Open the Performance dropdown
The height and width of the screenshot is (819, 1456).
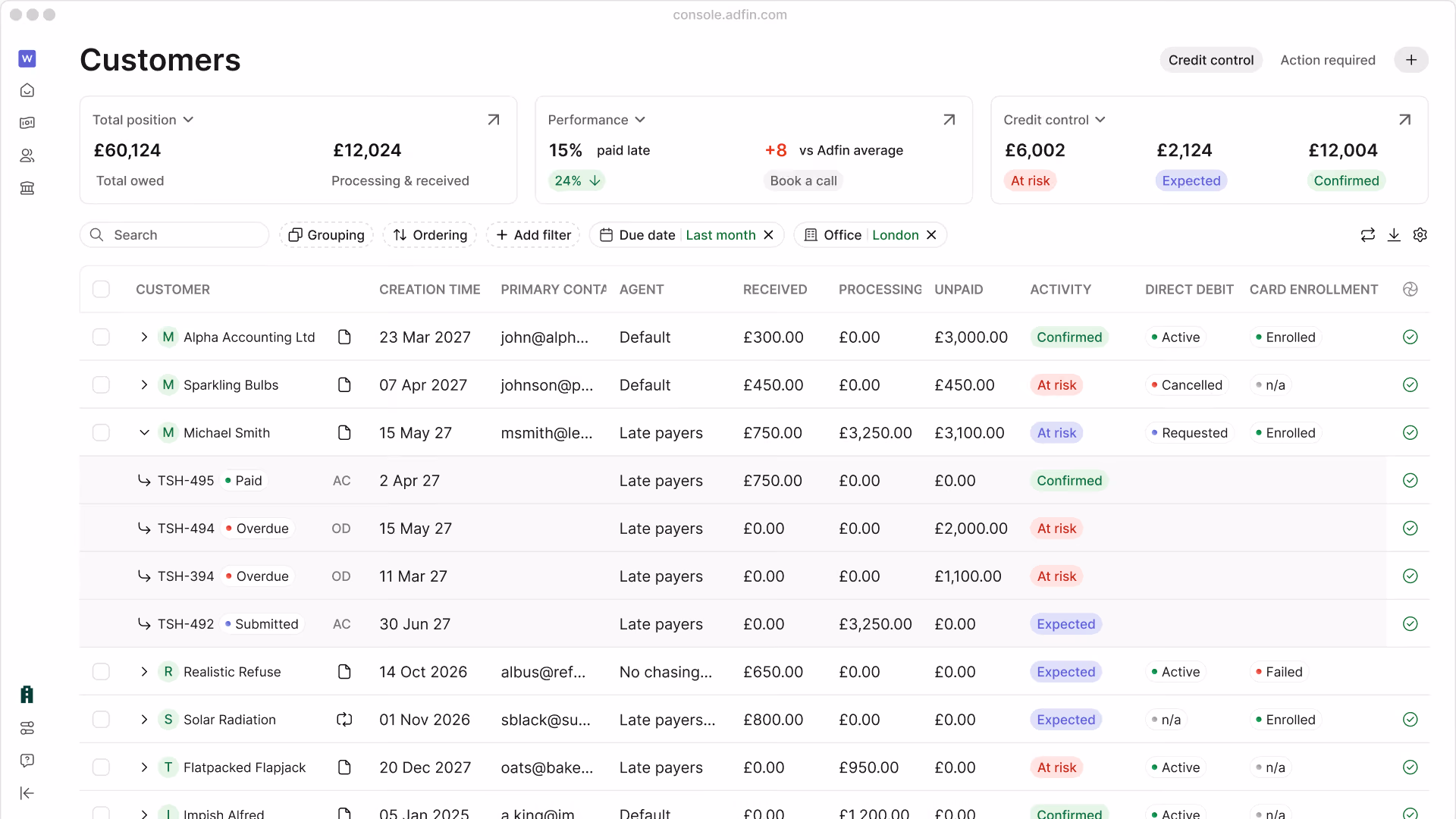tap(597, 120)
